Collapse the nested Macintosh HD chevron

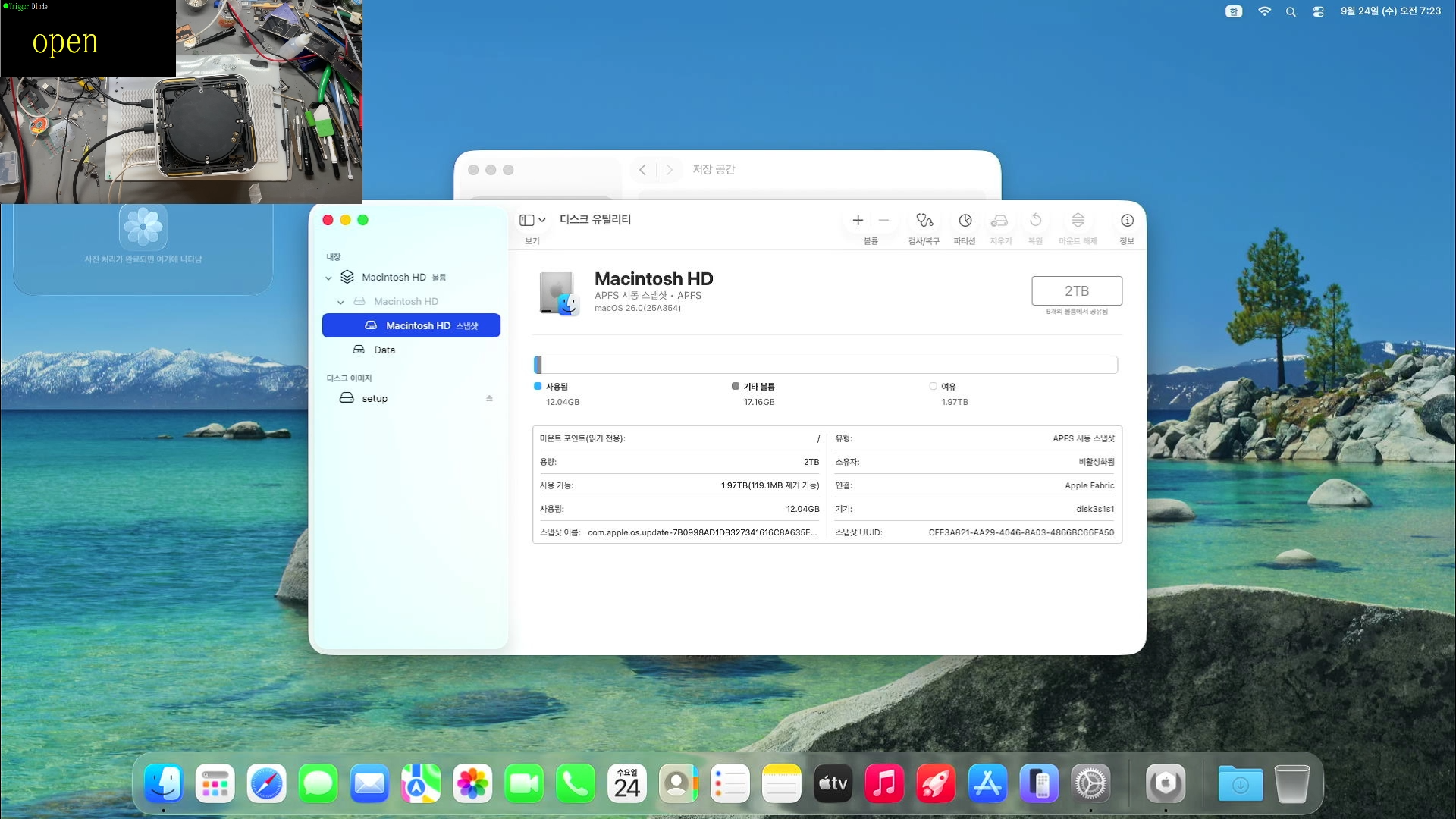[x=340, y=303]
